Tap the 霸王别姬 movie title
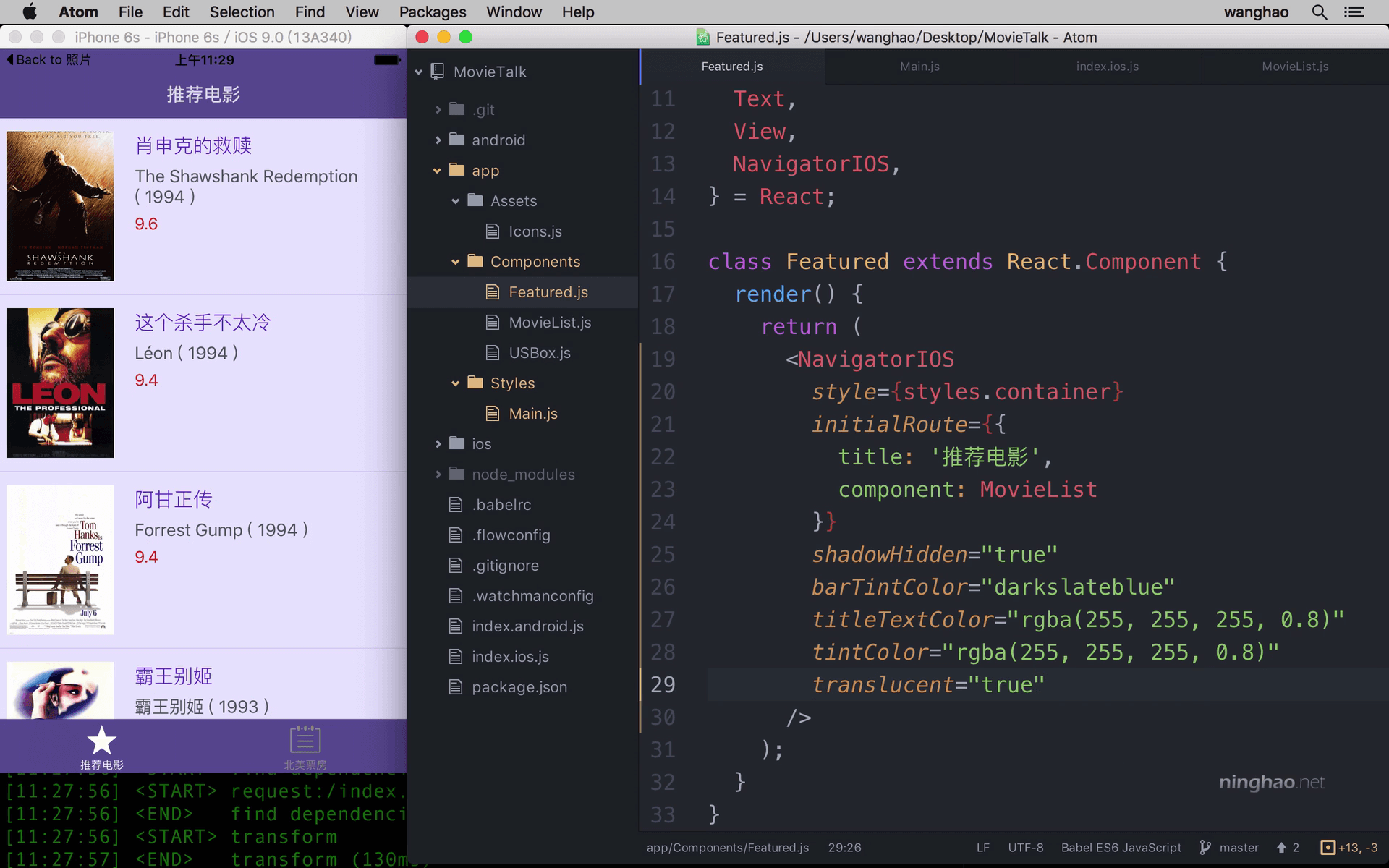This screenshot has height=868, width=1389. [174, 676]
